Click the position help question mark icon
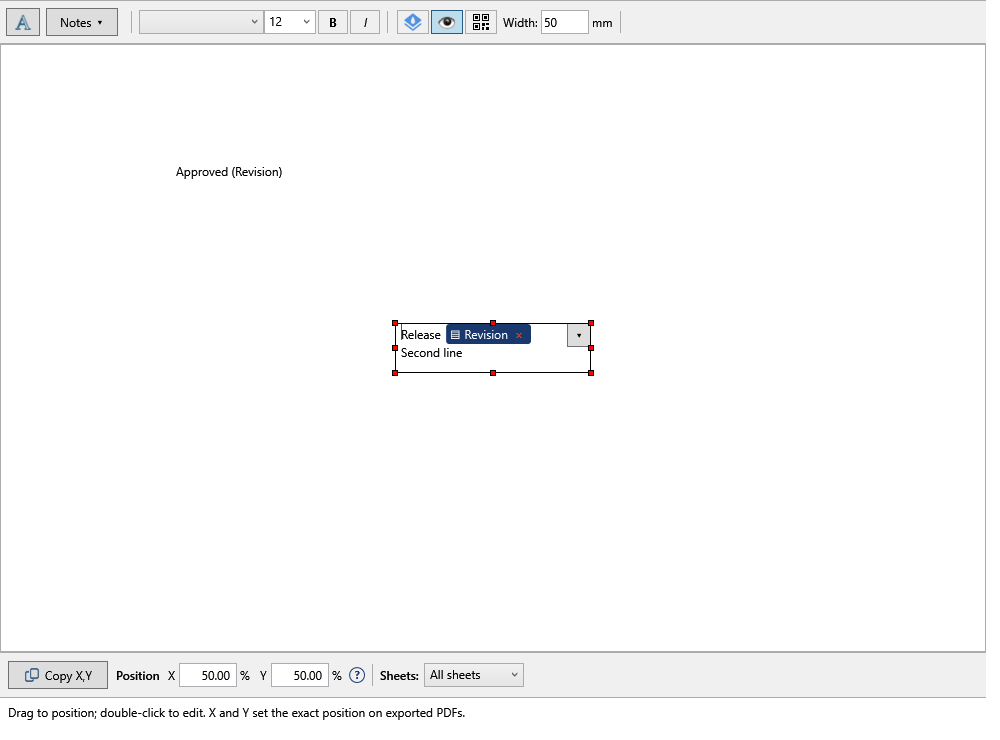 pos(357,676)
